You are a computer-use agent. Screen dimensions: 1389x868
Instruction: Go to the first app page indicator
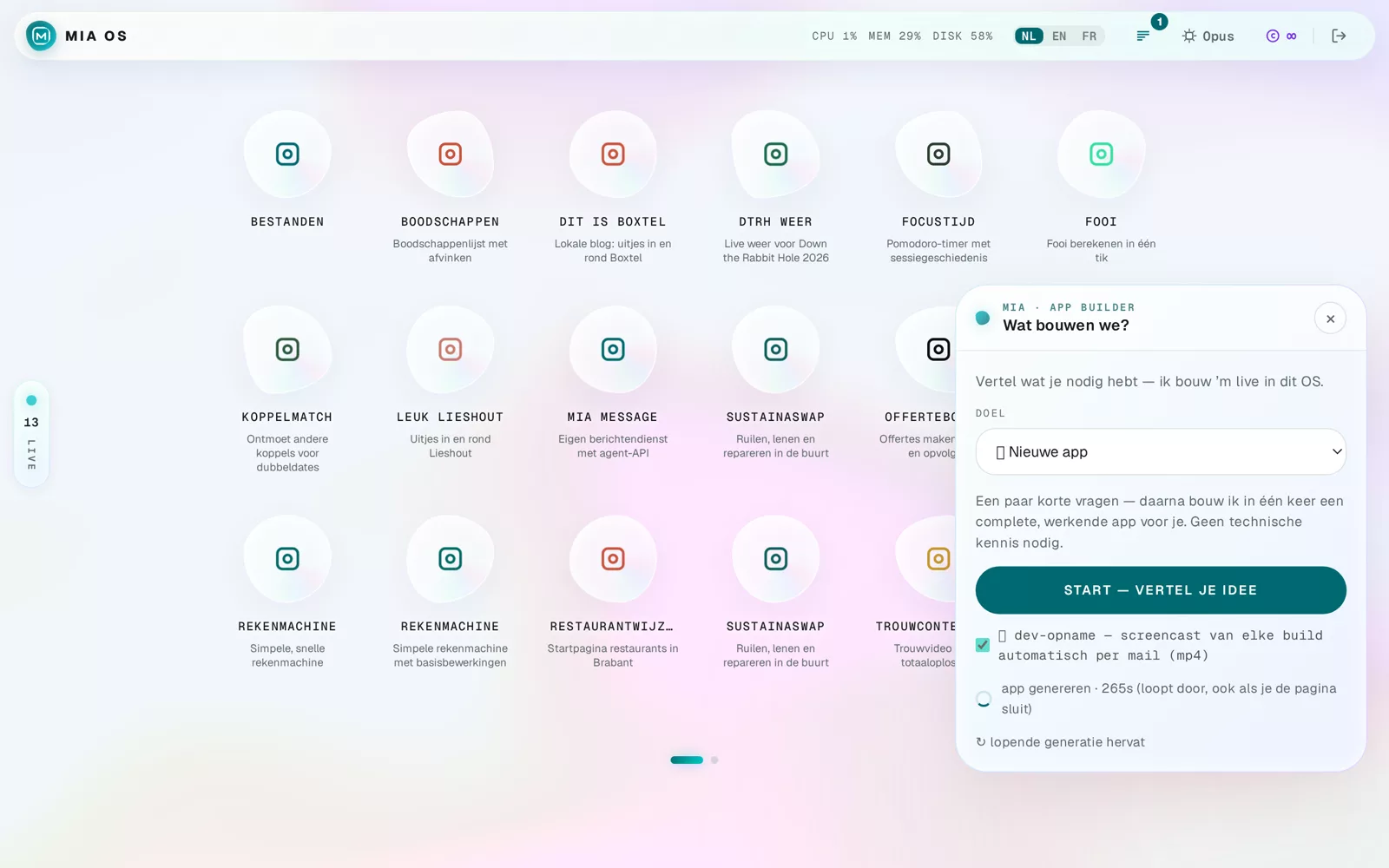(x=687, y=760)
